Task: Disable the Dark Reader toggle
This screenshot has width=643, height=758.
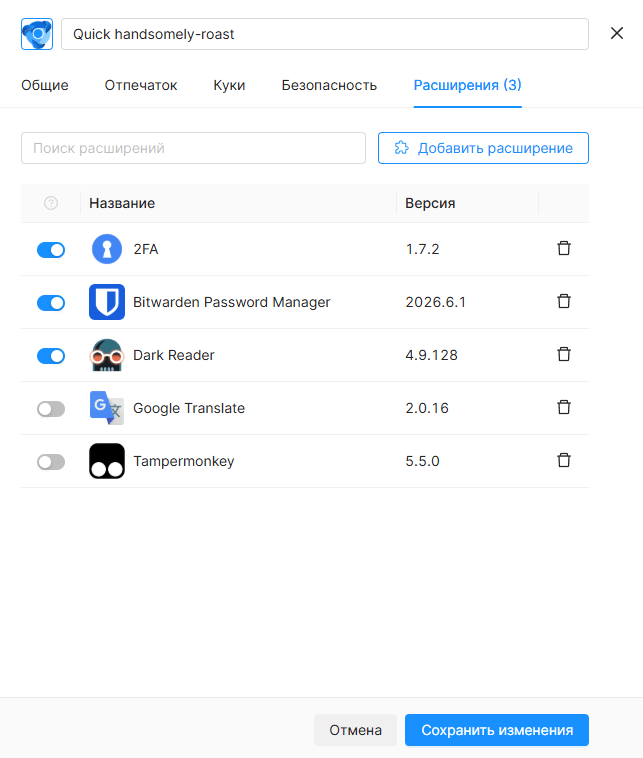Action: (x=51, y=356)
